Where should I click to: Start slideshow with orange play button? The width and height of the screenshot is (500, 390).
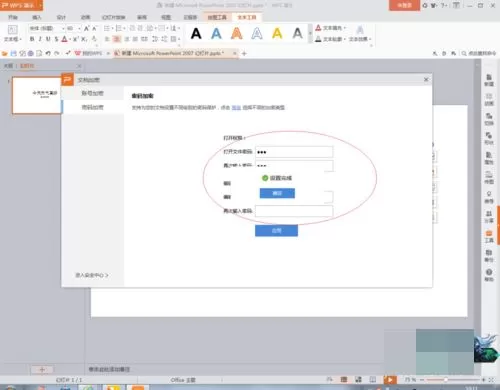click(x=390, y=380)
